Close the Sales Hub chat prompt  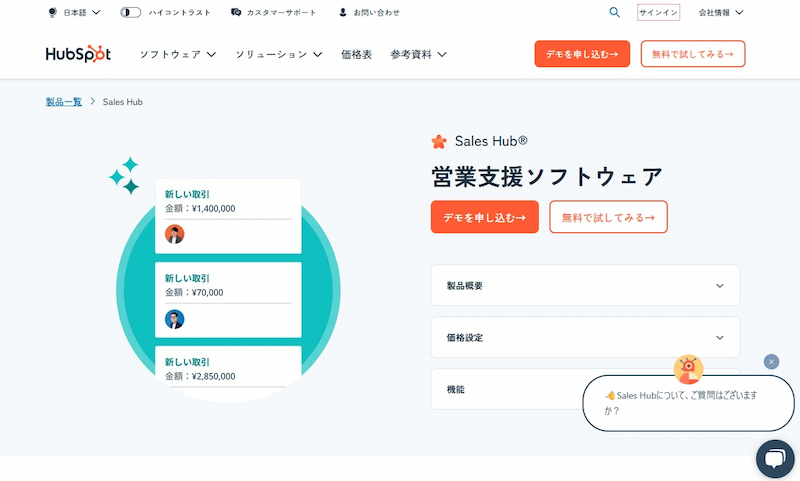[x=770, y=361]
